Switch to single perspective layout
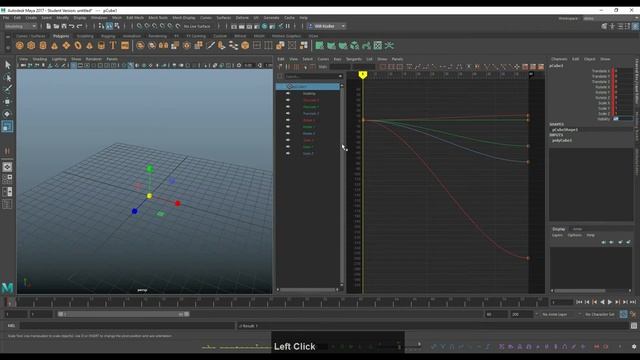This screenshot has height=360, width=640. [x=7, y=167]
